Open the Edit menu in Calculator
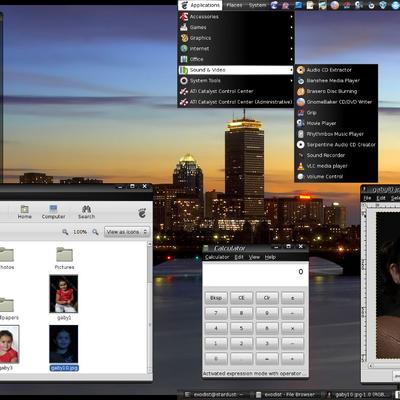 (239, 257)
